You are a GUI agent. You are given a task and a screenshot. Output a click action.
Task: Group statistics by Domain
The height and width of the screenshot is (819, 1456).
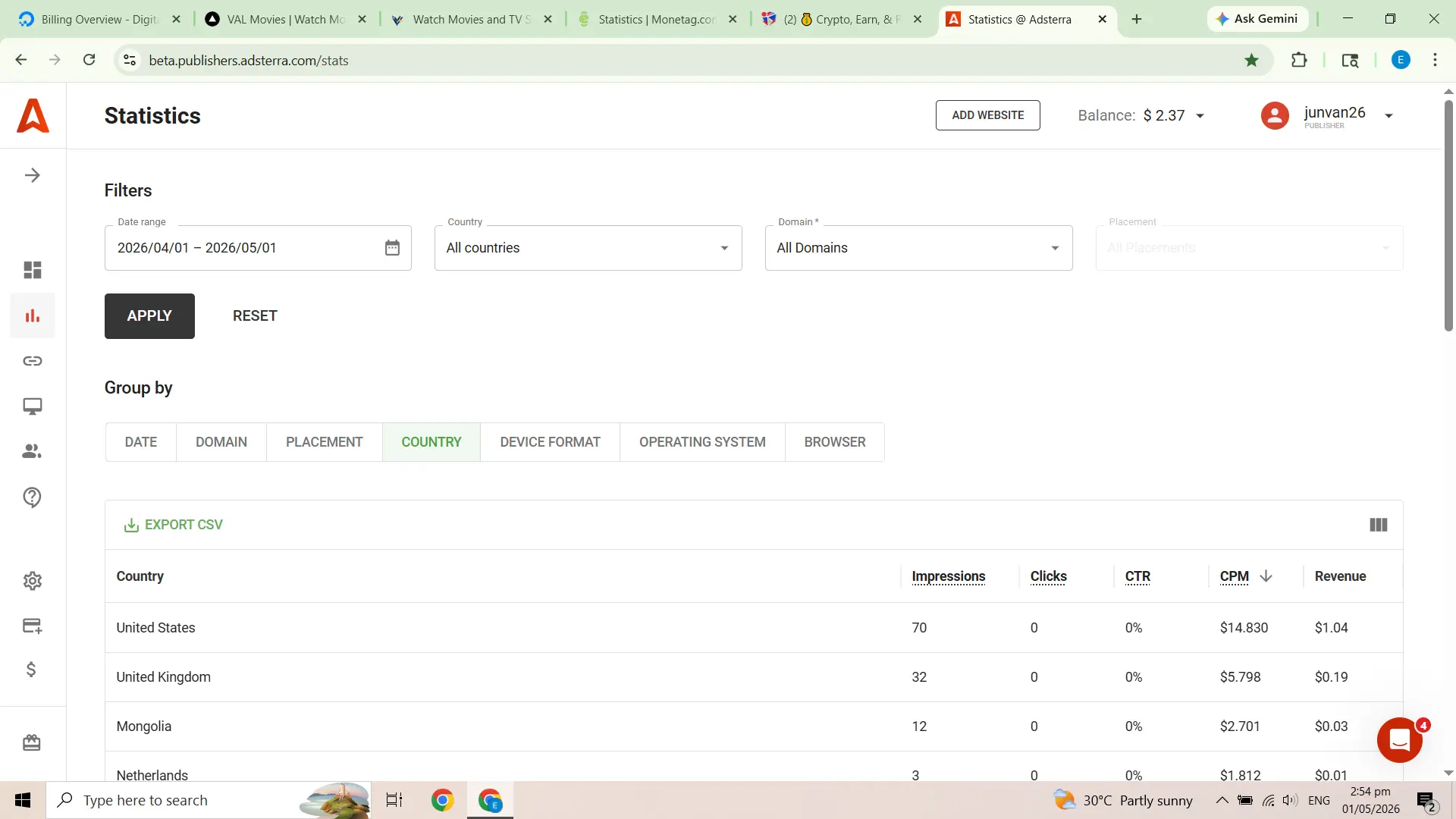221,442
